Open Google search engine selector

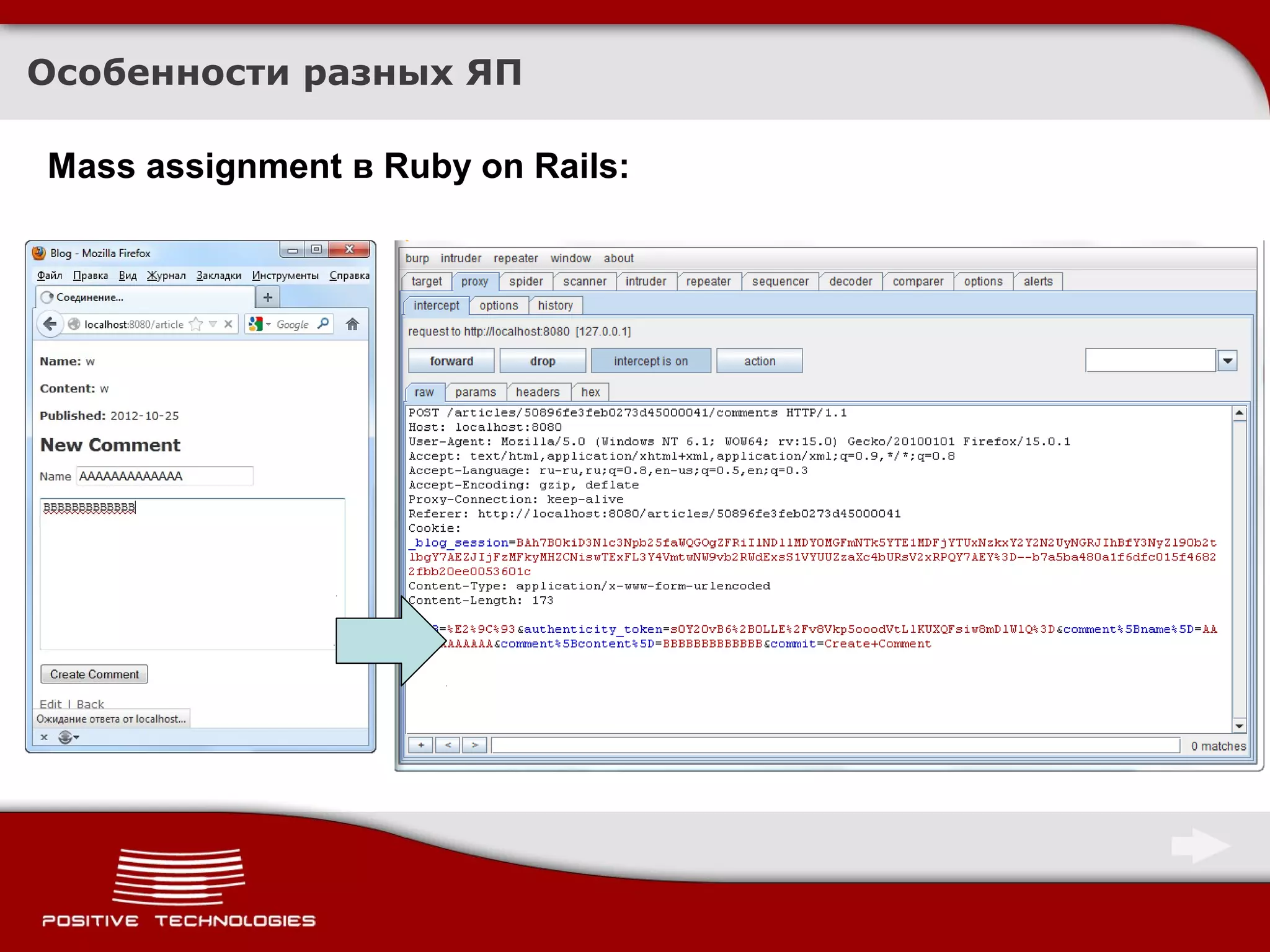[259, 324]
